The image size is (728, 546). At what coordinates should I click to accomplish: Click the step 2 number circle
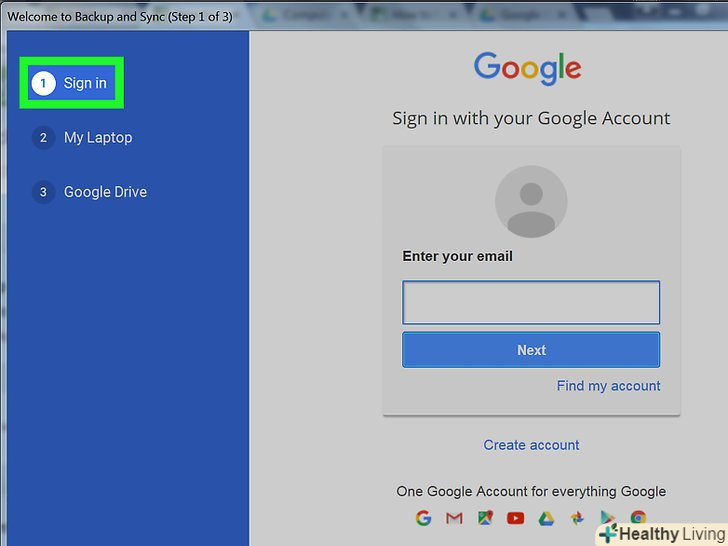43,138
